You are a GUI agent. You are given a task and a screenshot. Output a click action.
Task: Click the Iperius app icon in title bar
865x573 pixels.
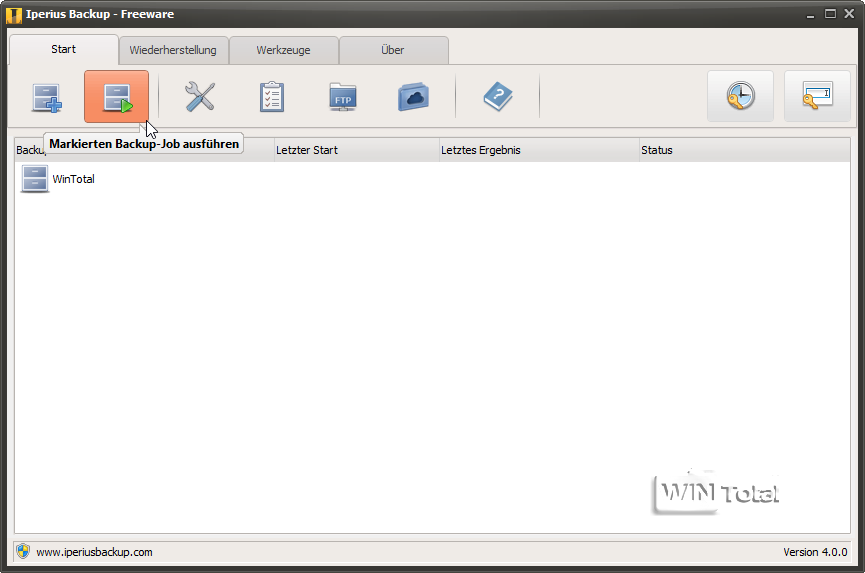pos(14,15)
